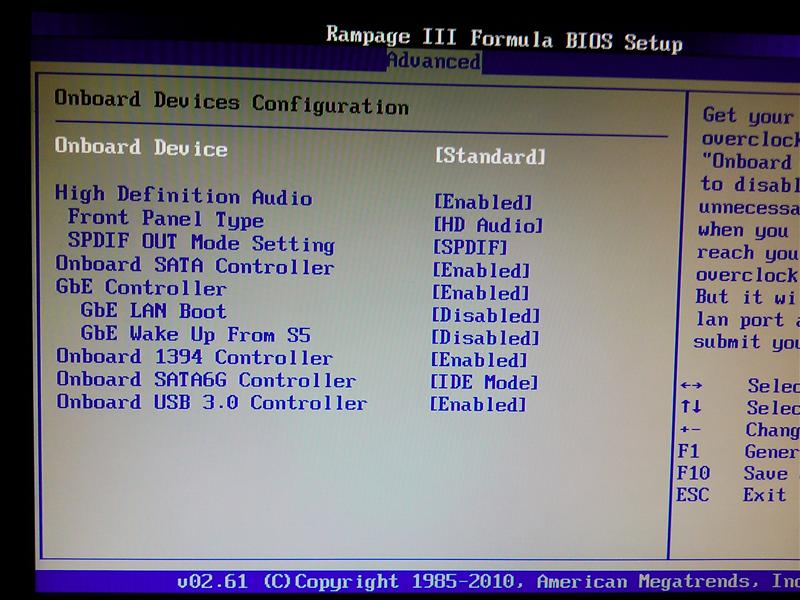Select the Advanced tab
Image resolution: width=800 pixels, height=600 pixels.
coord(433,62)
